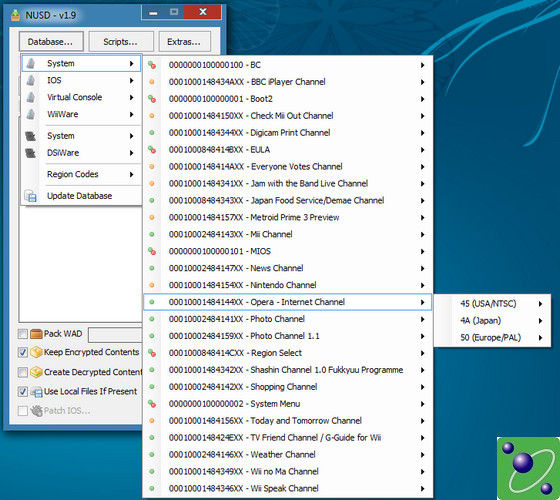Click the orange dot beside BBC iPlayer Channel
Screen dimensions: 560x500
point(152,82)
